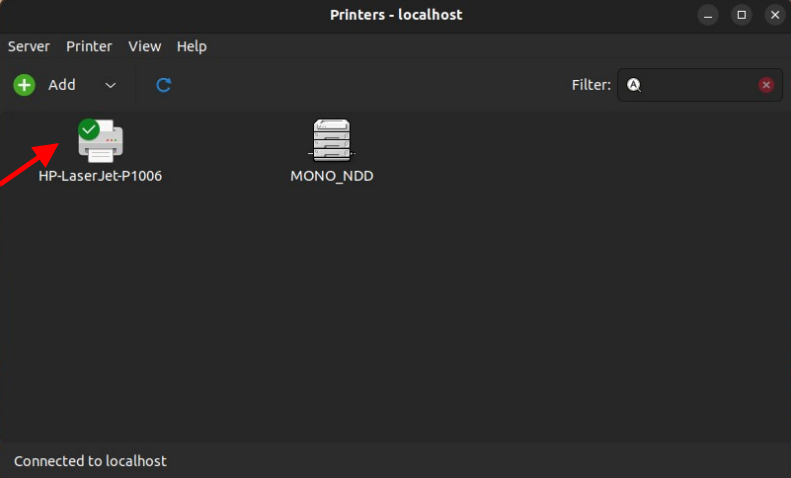Maximize the Printers window
Viewport: 791px width, 478px height.
click(x=741, y=15)
